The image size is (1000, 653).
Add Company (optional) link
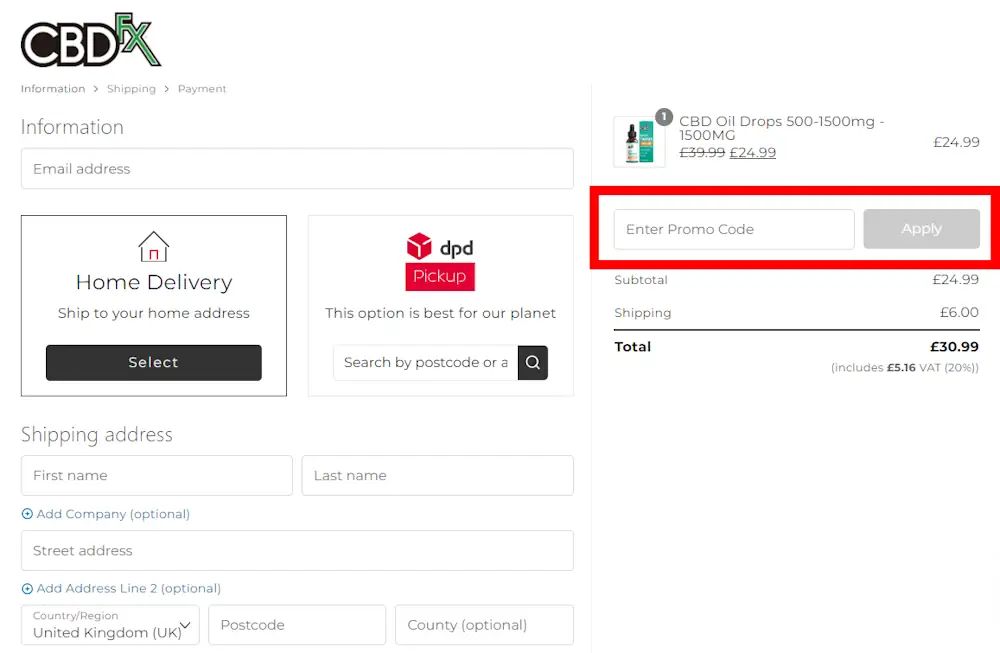(113, 514)
